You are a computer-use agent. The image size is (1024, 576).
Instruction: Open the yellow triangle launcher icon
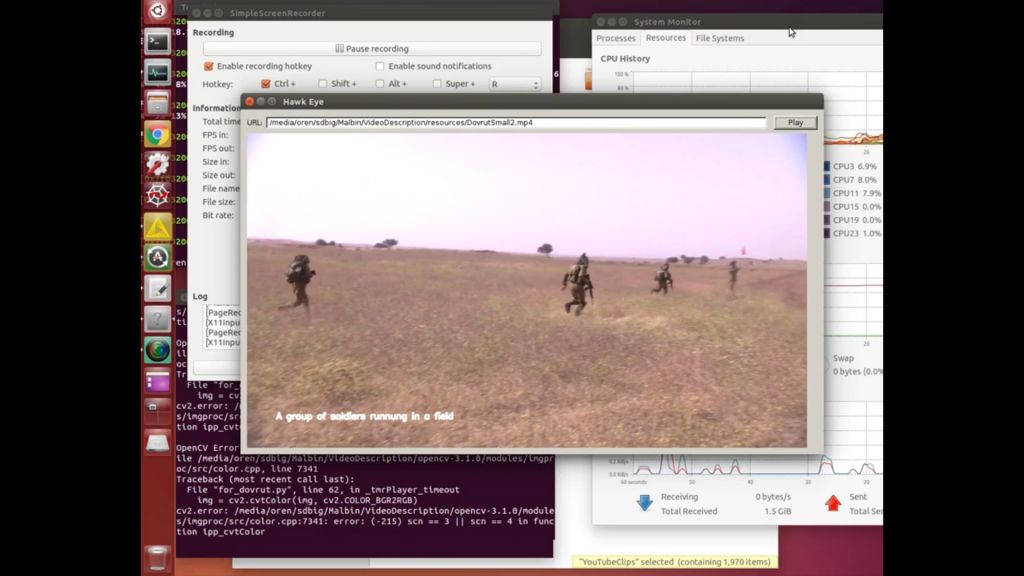click(x=157, y=227)
